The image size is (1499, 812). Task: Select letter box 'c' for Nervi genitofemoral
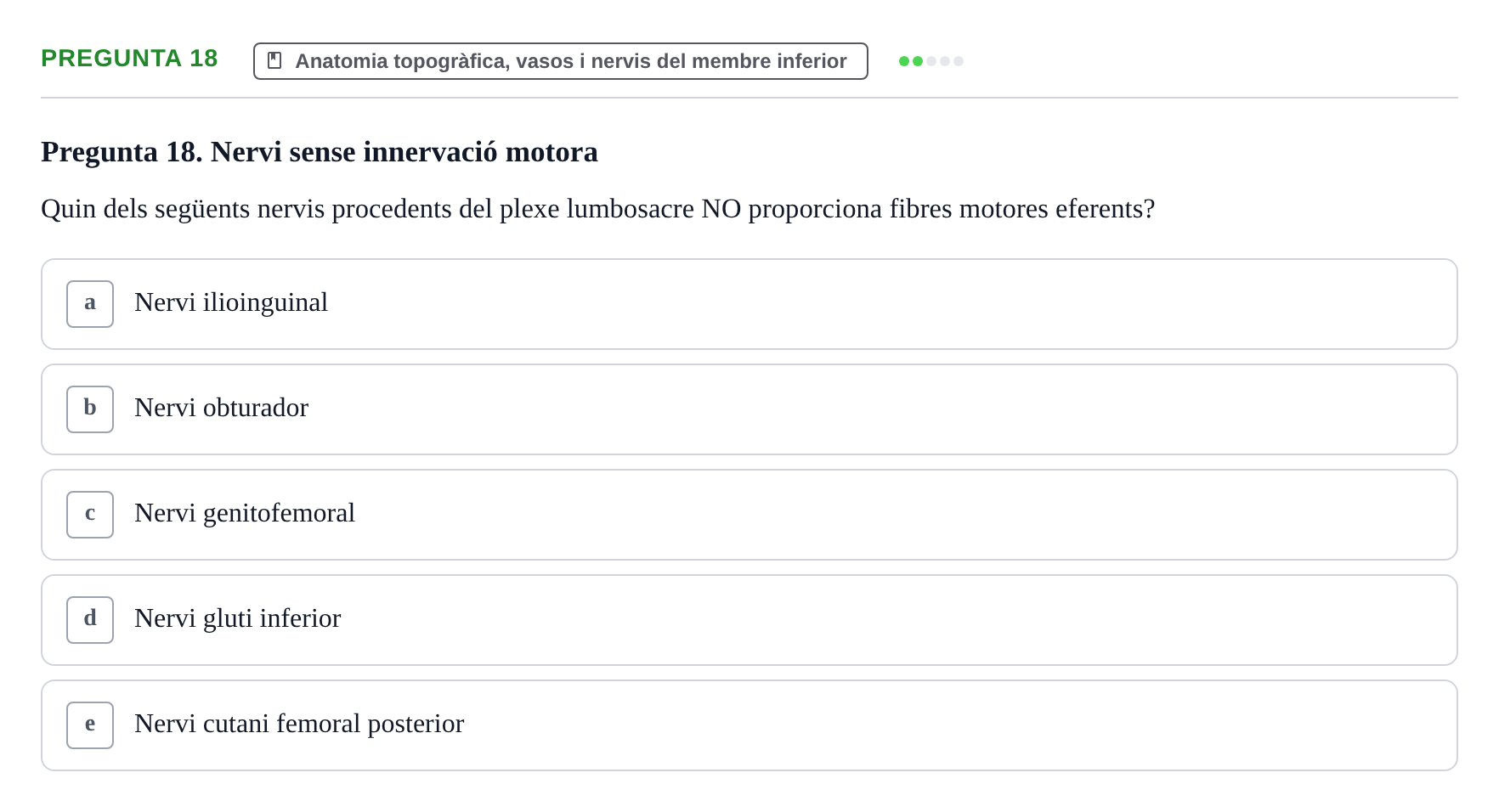tap(90, 515)
